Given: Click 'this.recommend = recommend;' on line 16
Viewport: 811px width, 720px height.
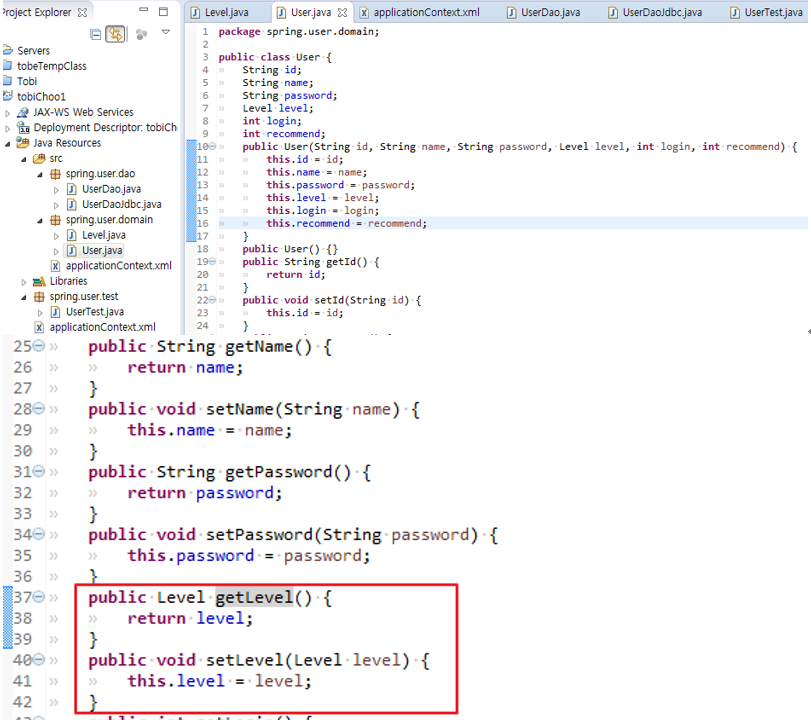Looking at the screenshot, I should 347,223.
